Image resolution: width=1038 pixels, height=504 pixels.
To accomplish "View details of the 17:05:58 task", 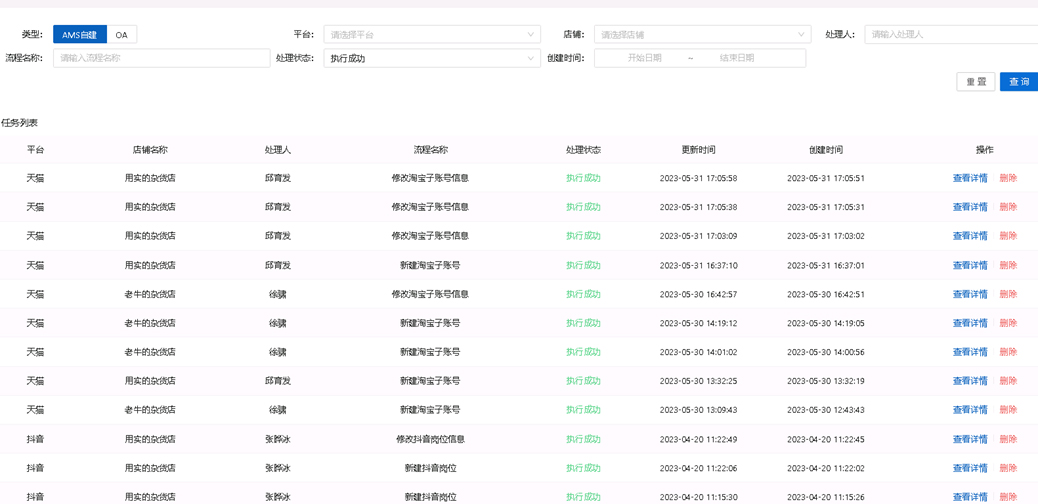I will point(969,178).
